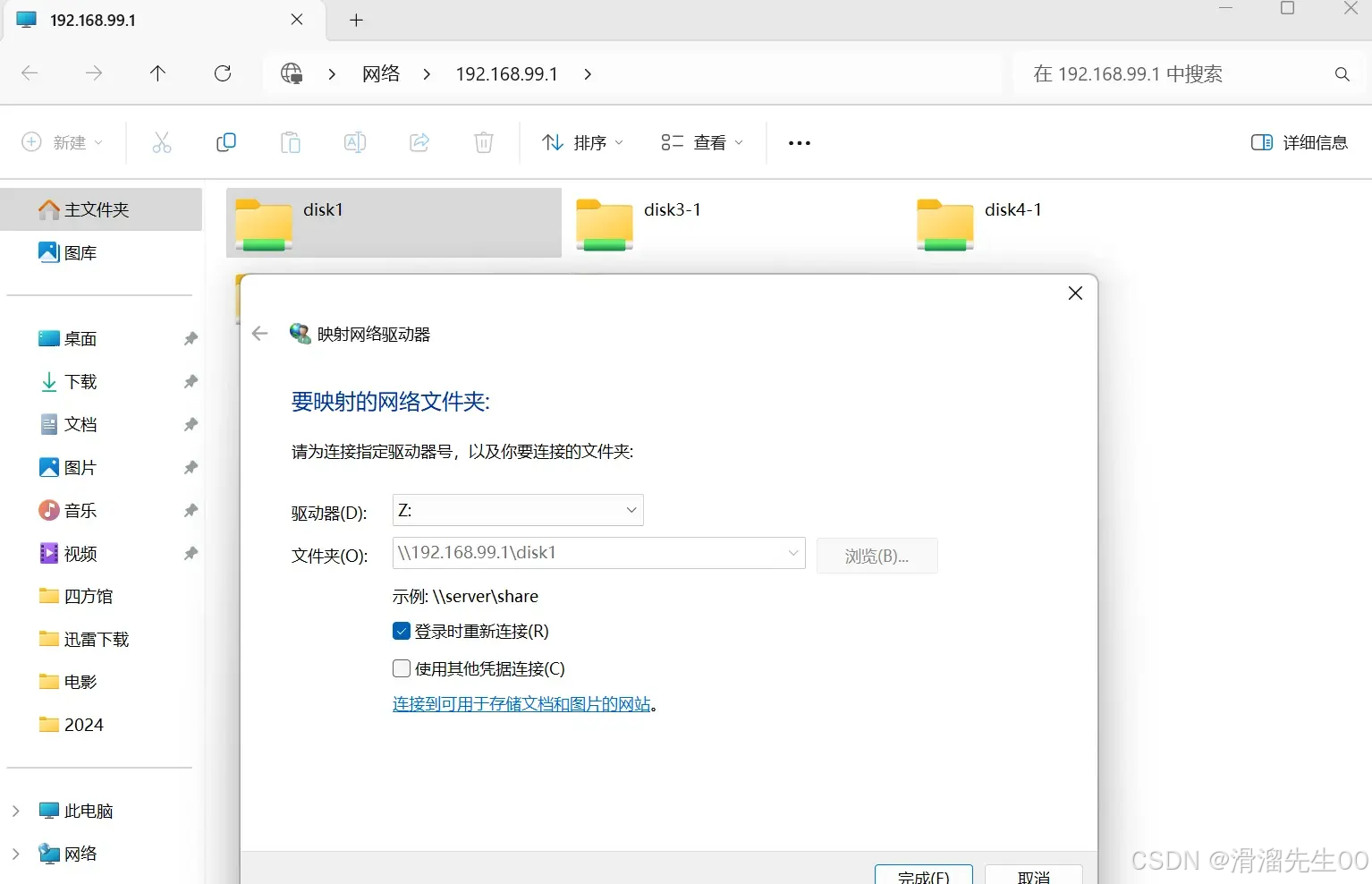Click the 192.168.99.1 breadcrumb segment
Screen dimensions: 1372x884
pos(506,74)
